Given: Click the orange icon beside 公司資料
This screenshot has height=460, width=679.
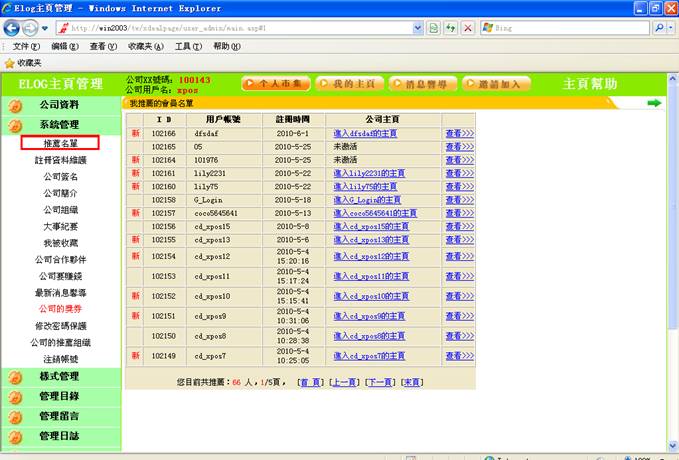Looking at the screenshot, I should [x=14, y=105].
